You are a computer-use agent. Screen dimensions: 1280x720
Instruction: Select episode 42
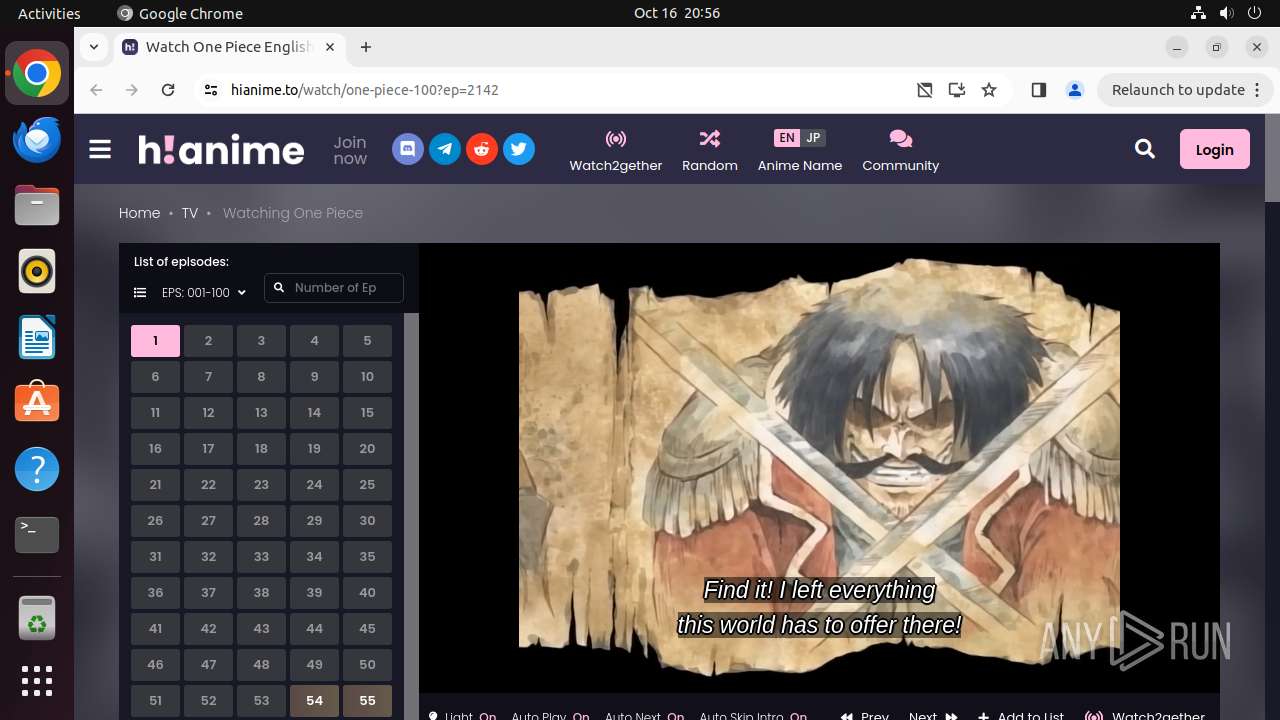[208, 629]
